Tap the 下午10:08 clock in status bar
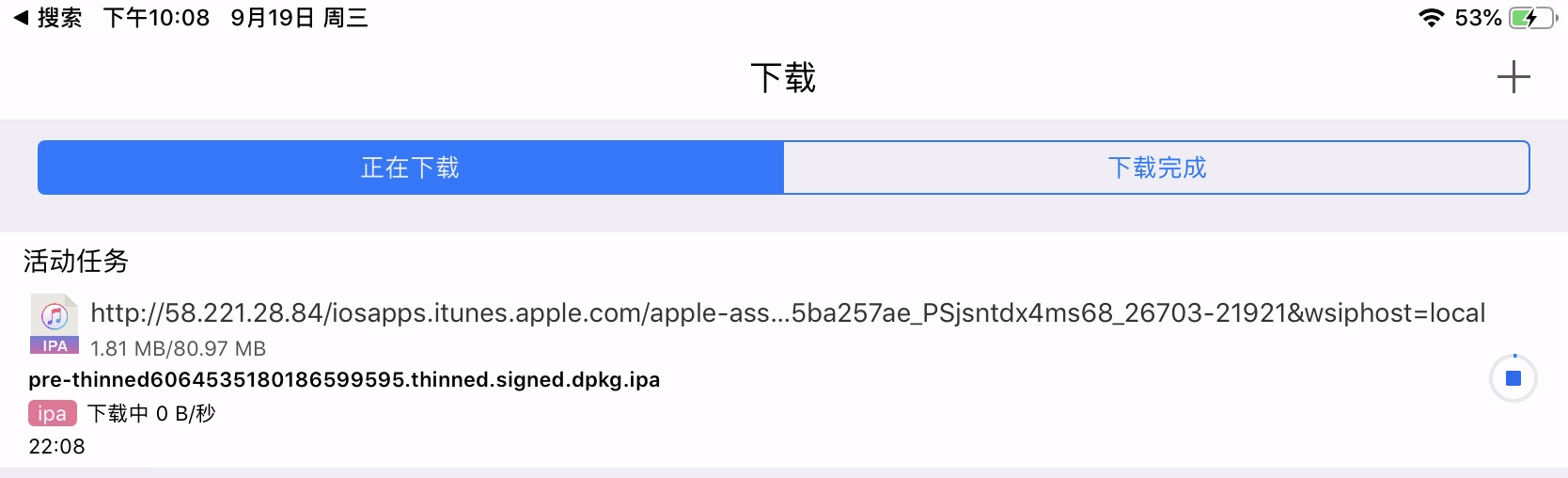This screenshot has width=1568, height=478. click(156, 18)
